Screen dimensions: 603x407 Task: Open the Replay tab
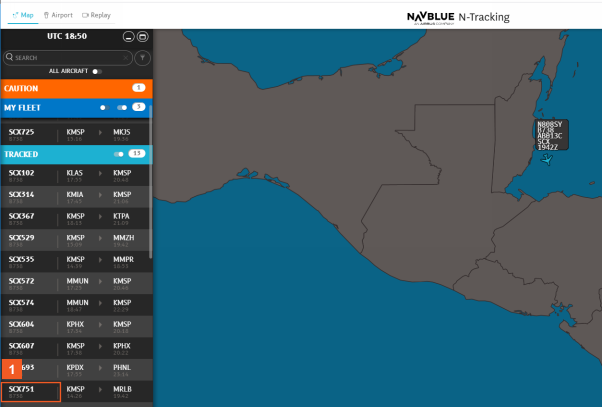[96, 15]
